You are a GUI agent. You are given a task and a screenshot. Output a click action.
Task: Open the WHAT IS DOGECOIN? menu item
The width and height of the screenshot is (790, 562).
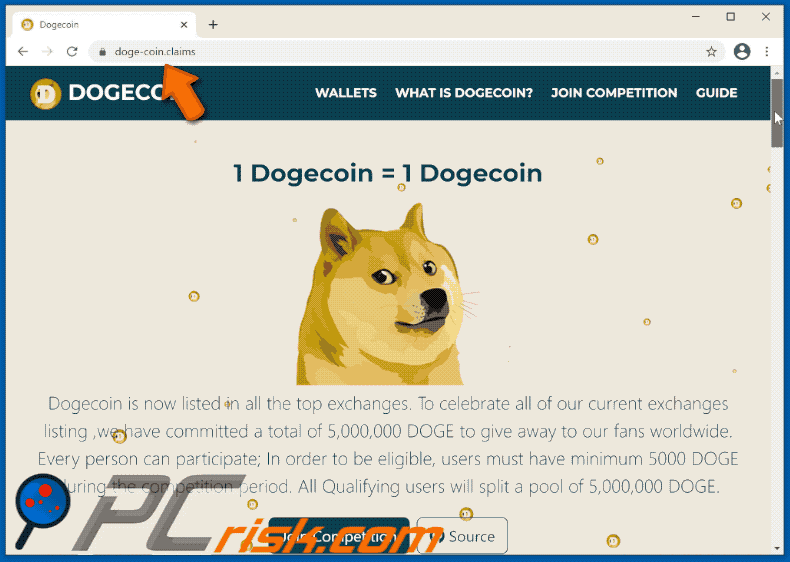[464, 93]
